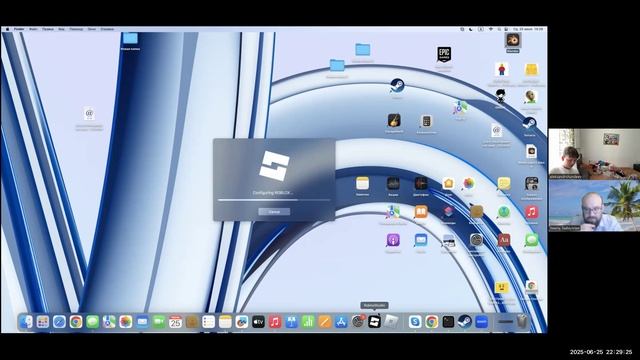Screen dimensions: 640x360
Task: Open the Вид menu
Action: [61, 29]
